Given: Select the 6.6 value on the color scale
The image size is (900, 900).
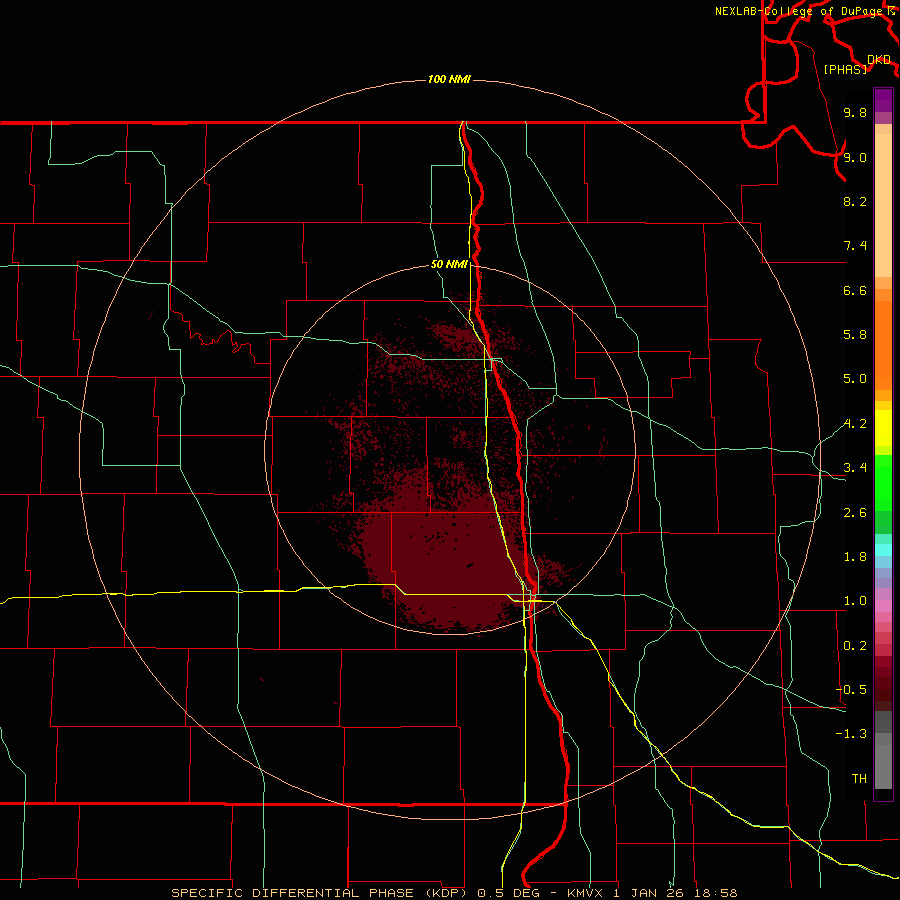Looking at the screenshot, I should 855,291.
